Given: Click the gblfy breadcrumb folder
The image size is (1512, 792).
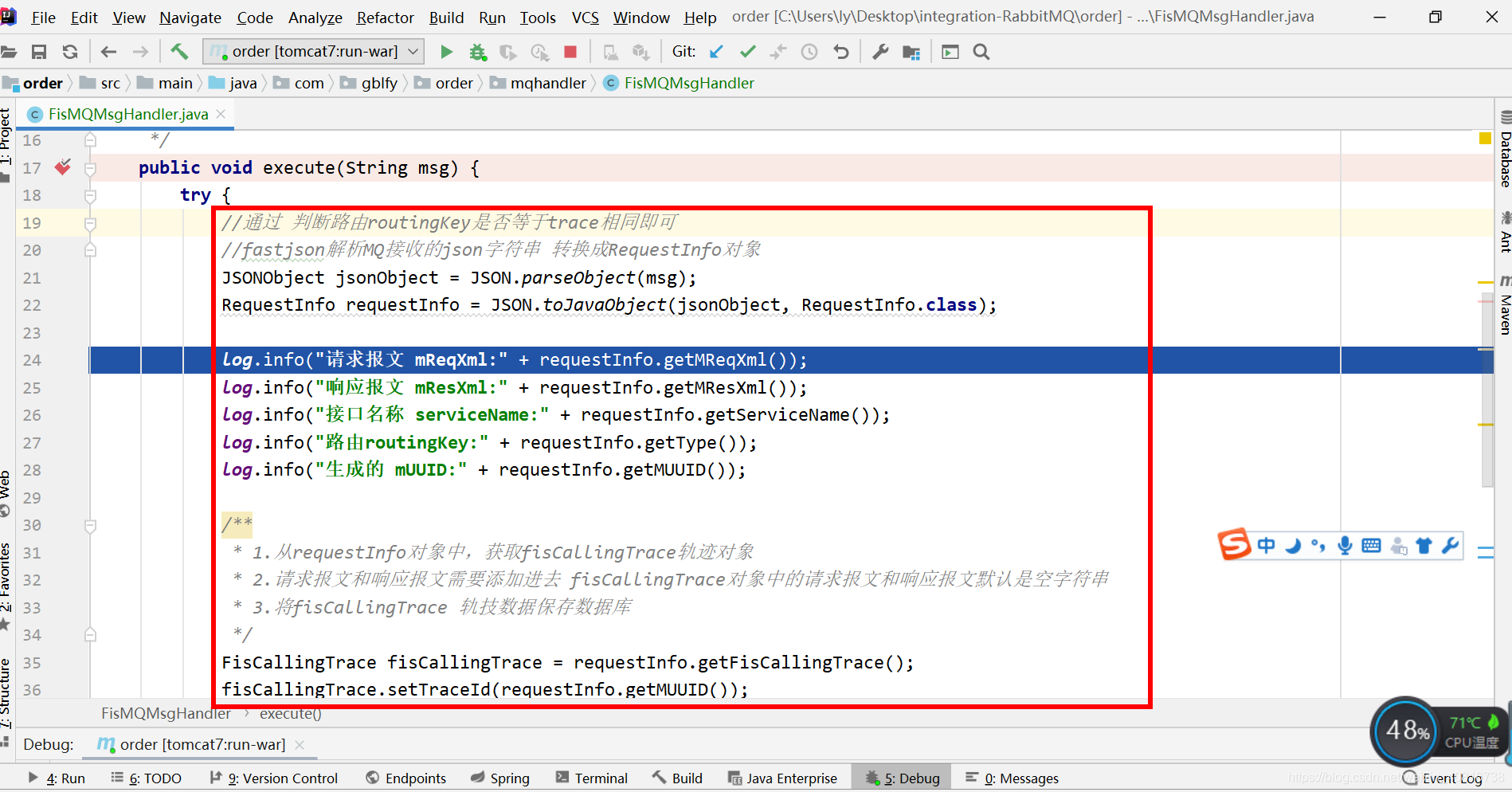Looking at the screenshot, I should (370, 83).
